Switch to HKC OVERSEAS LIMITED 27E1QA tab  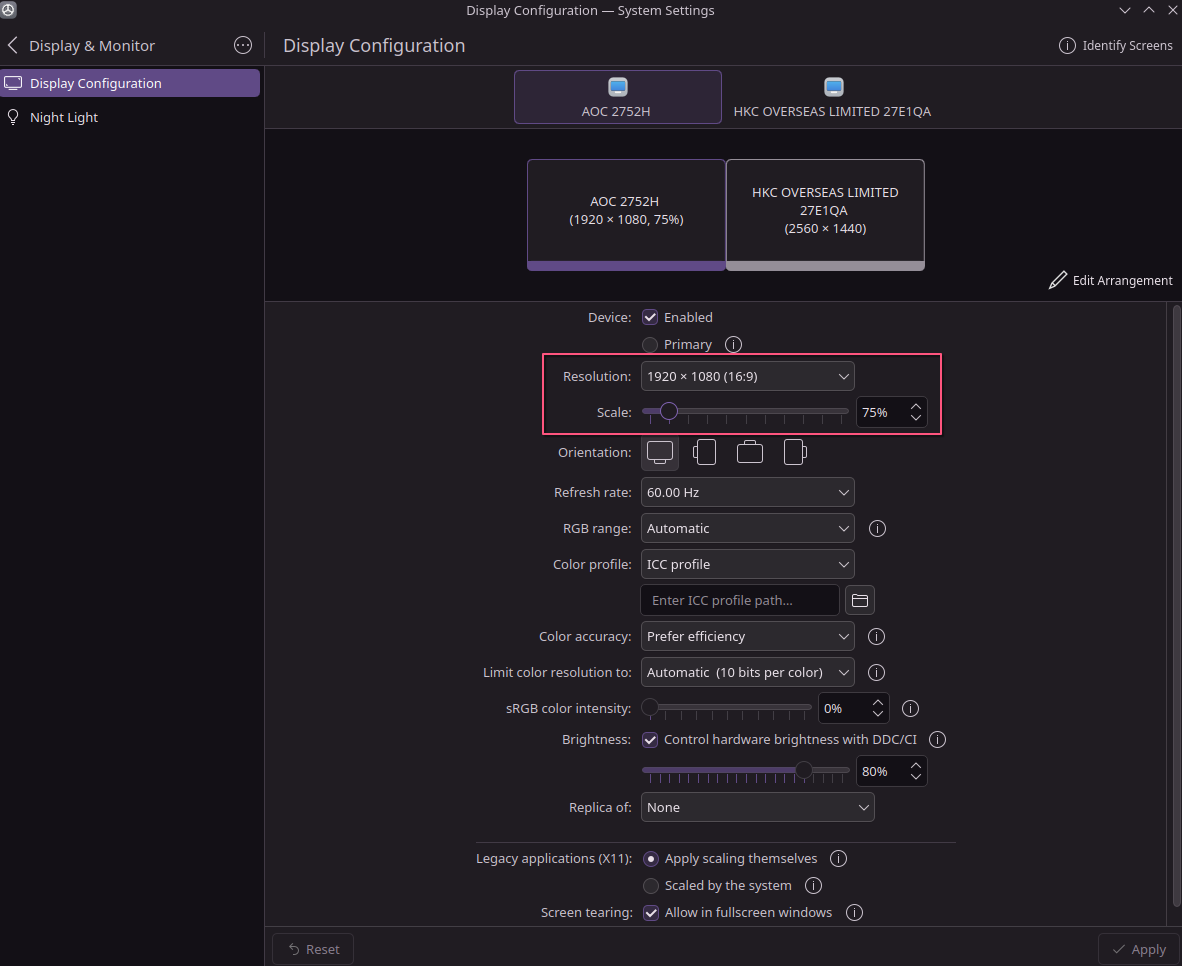(832, 97)
